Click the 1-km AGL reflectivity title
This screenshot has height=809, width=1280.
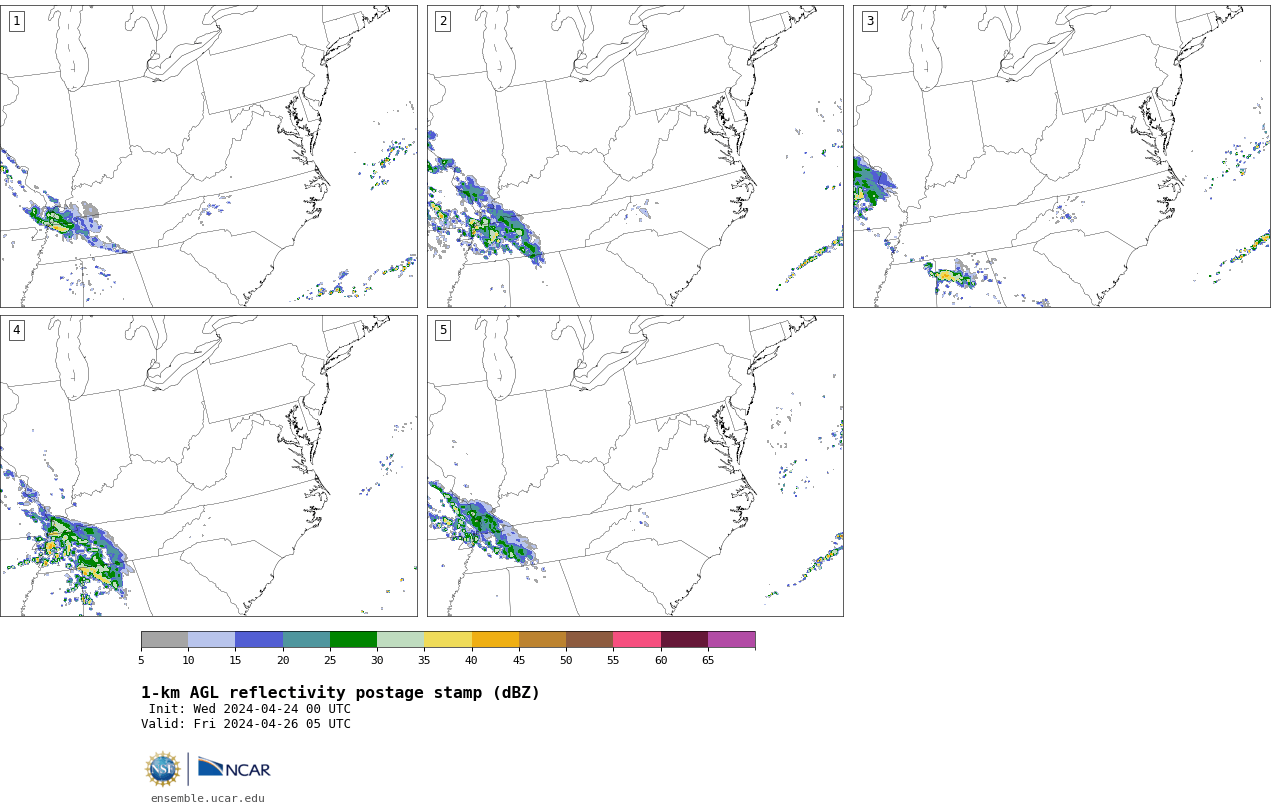340,693
